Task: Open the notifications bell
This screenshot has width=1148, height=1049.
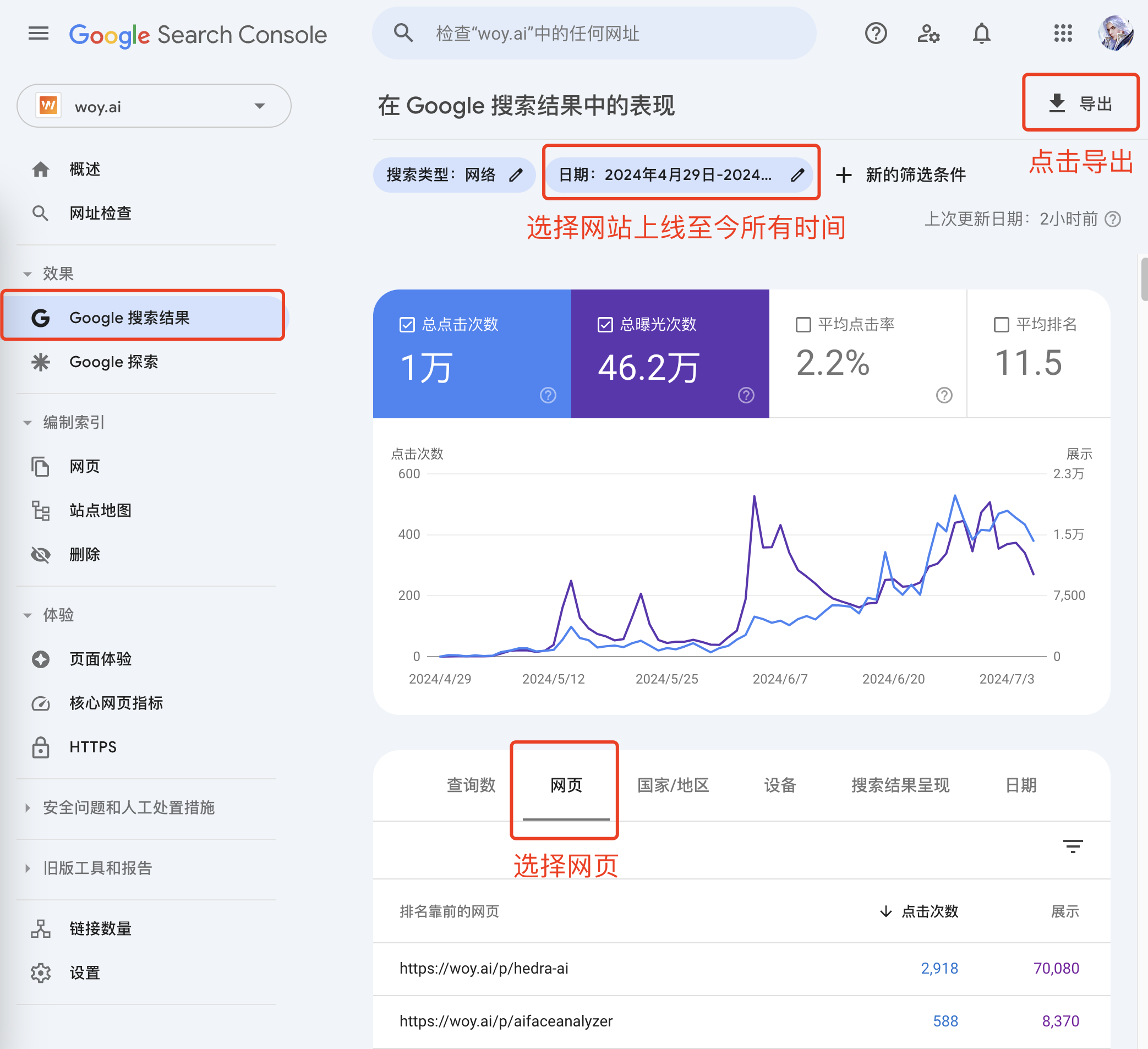Action: click(x=981, y=34)
